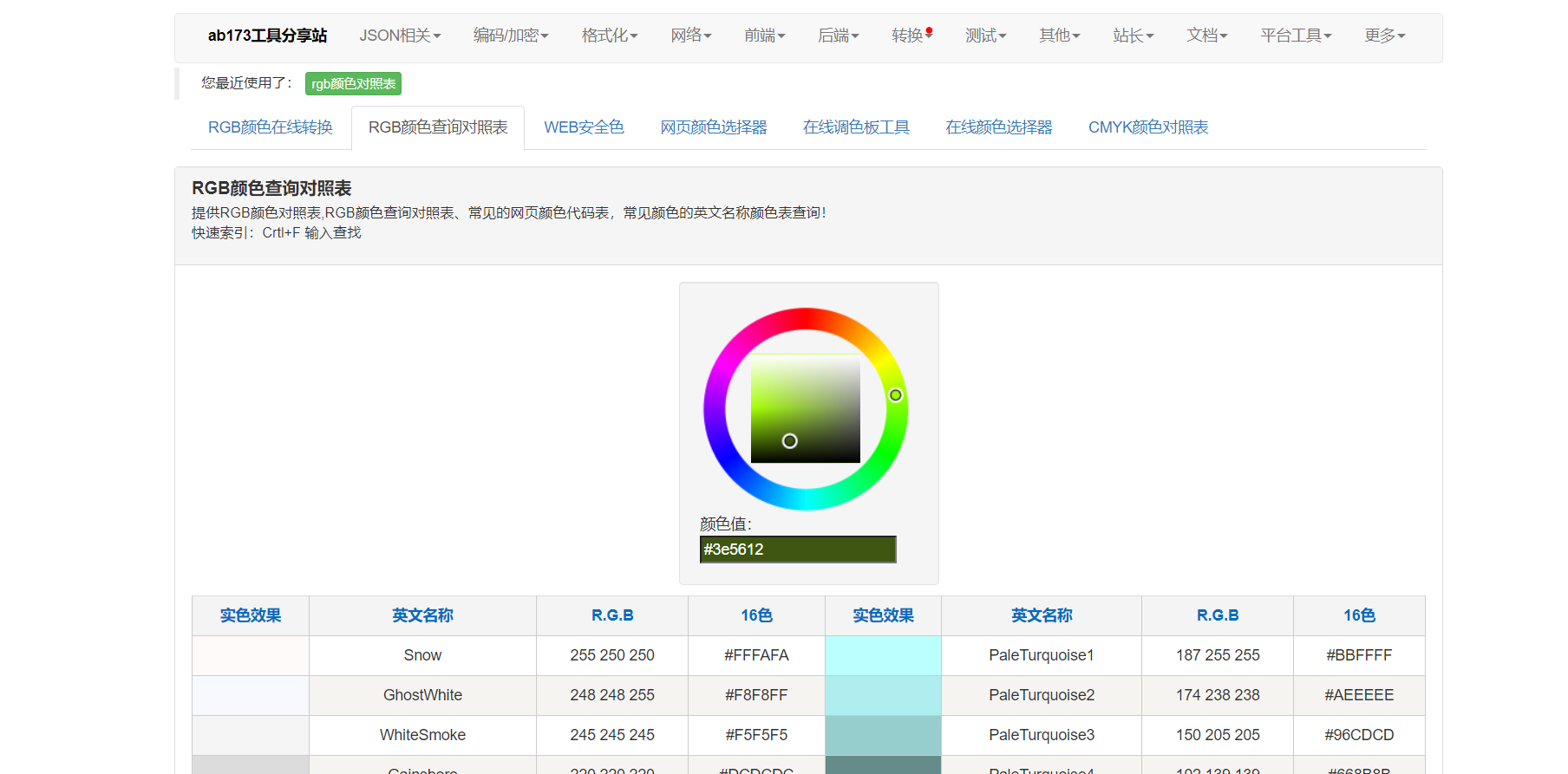Image resolution: width=1568 pixels, height=774 pixels.
Task: Open the 转换 menu with red dot
Action: (912, 36)
